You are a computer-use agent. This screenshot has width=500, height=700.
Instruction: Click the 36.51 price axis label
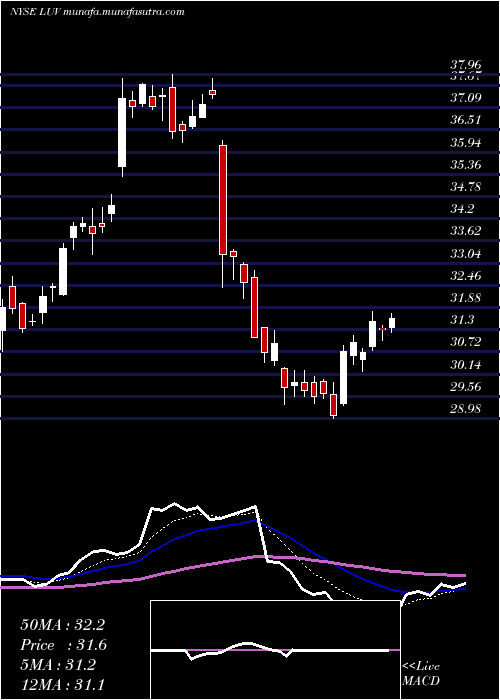tap(466, 120)
